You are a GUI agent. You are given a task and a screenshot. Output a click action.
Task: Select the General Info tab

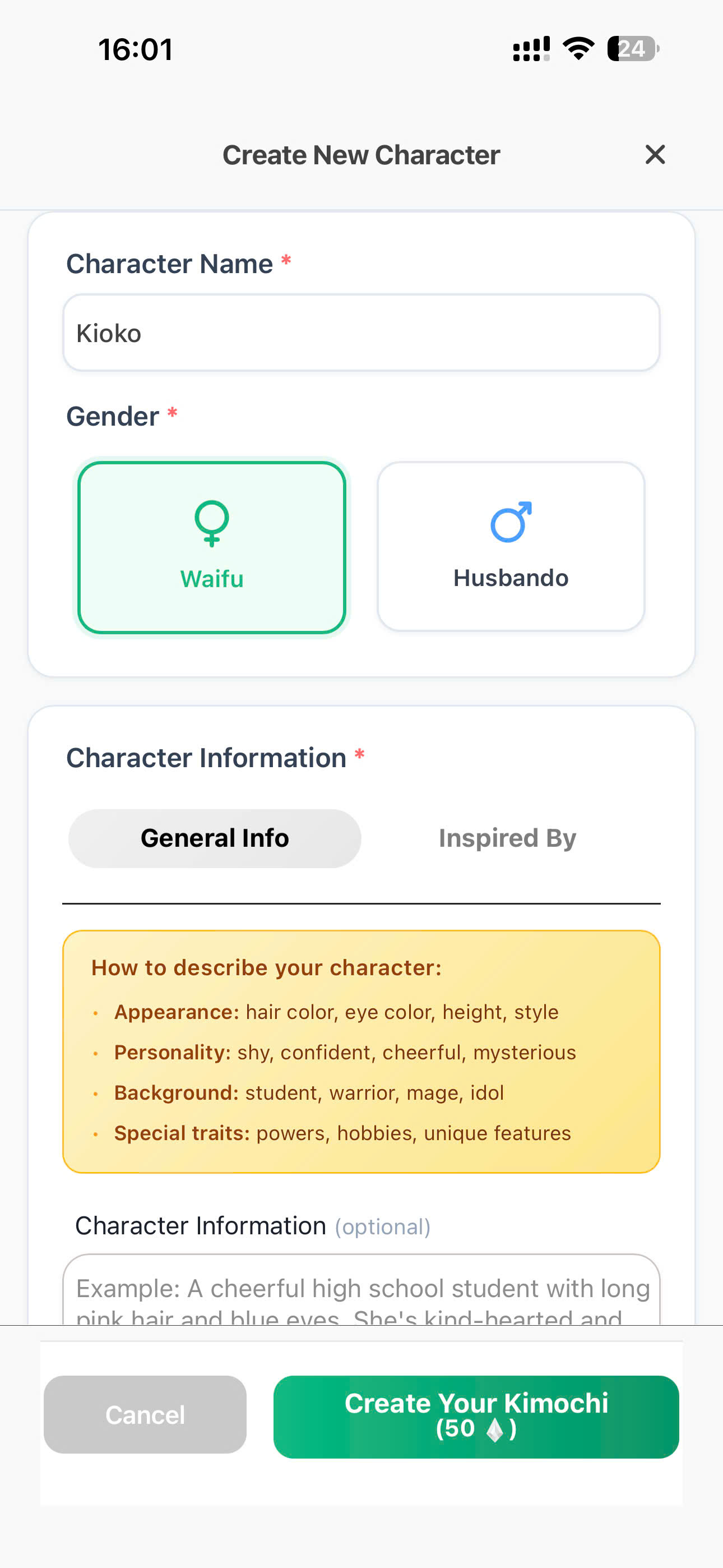[x=214, y=838]
